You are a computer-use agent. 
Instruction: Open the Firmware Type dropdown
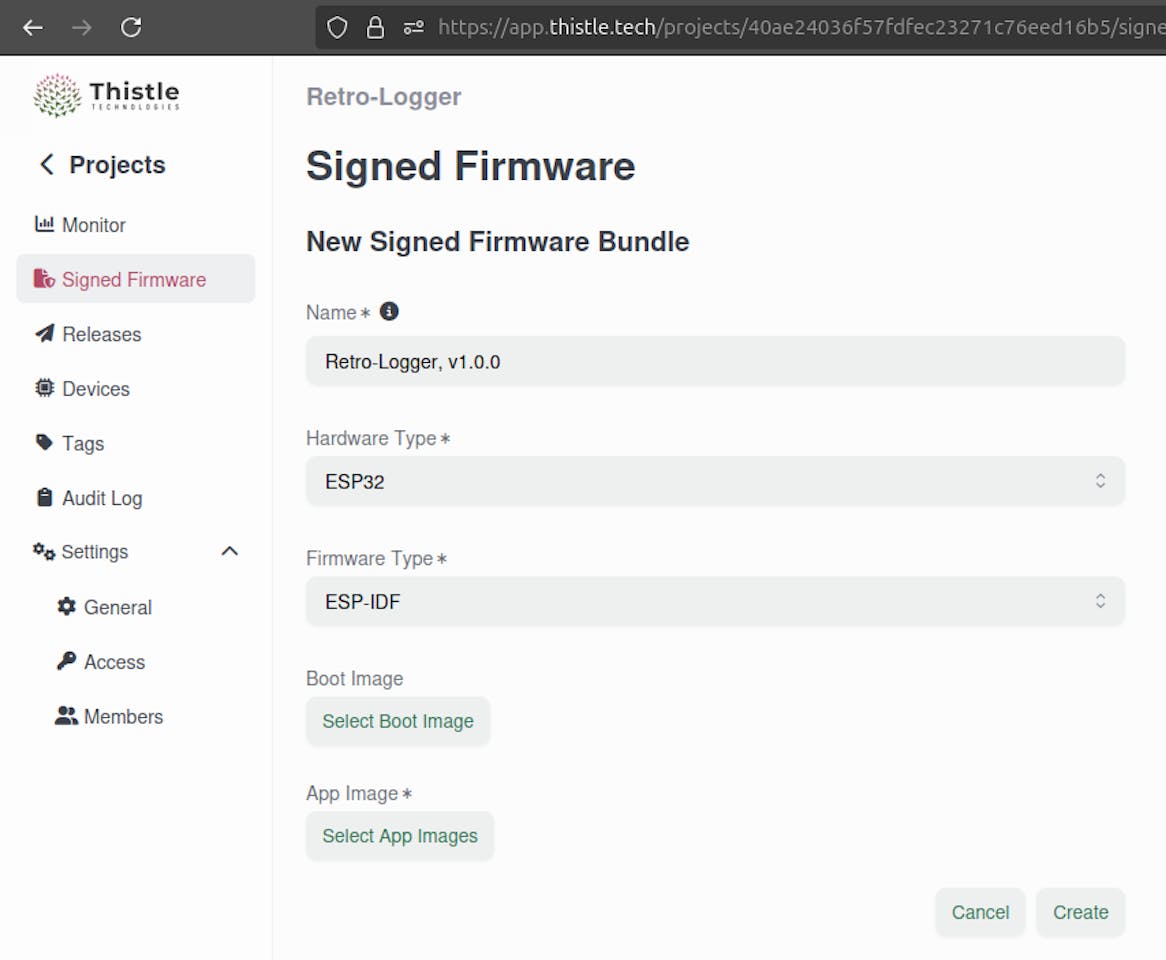(715, 601)
